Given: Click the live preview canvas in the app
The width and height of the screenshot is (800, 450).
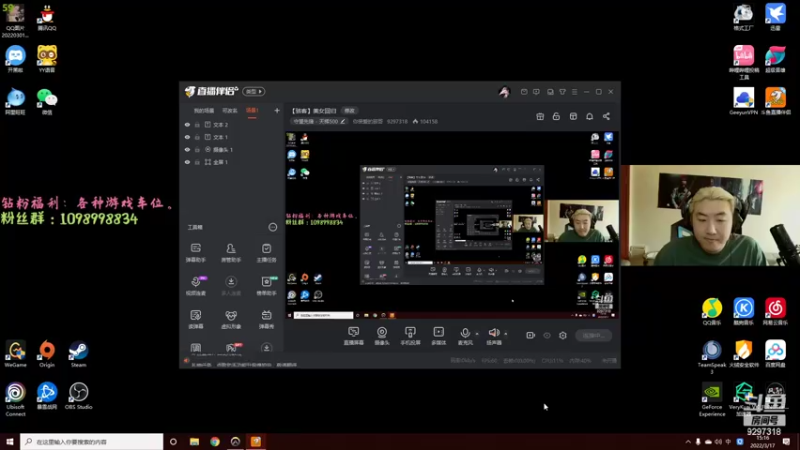Looking at the screenshot, I should (452, 225).
